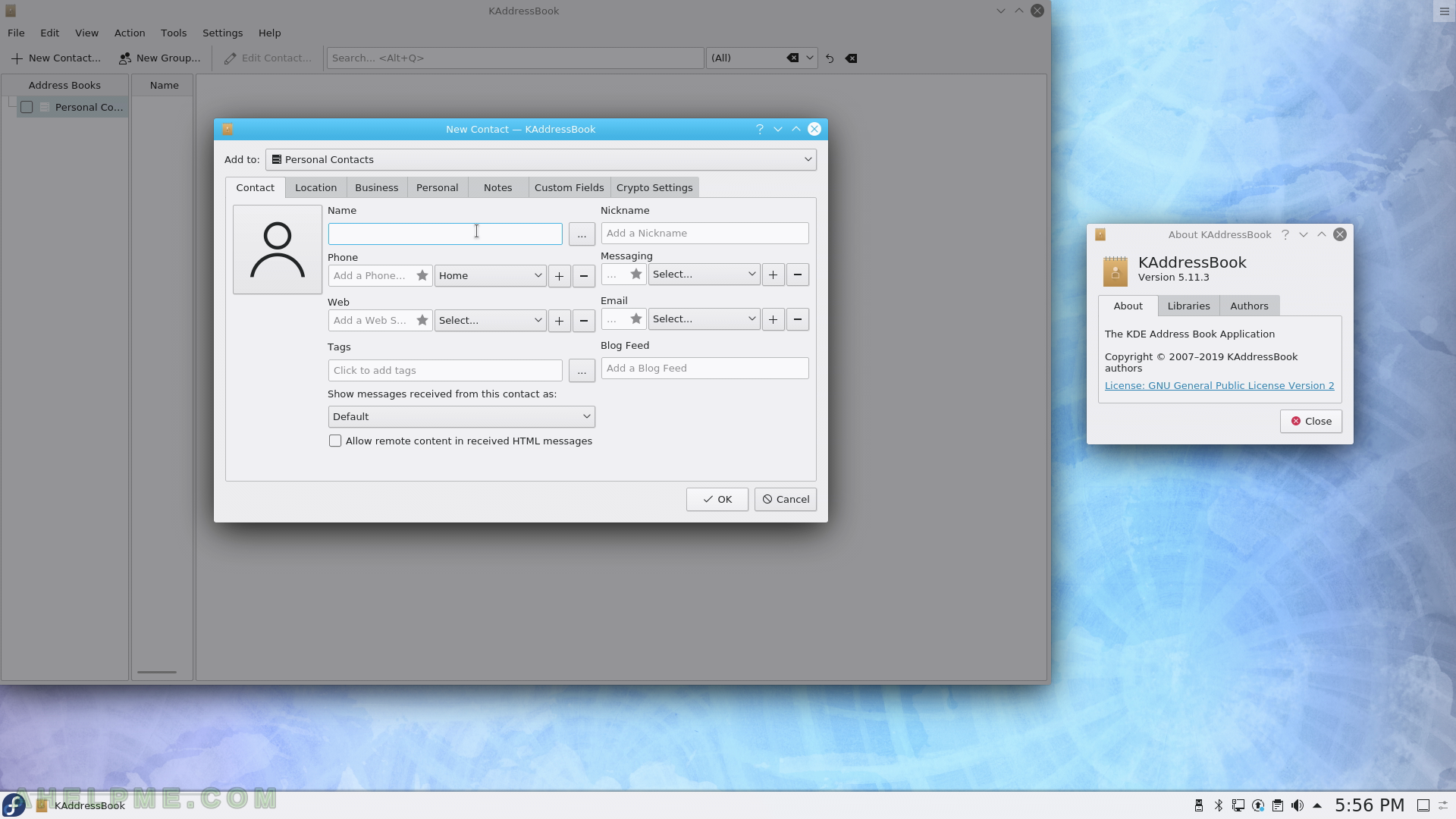This screenshot has height=819, width=1456.
Task: Switch to the Business tab
Action: point(376,187)
